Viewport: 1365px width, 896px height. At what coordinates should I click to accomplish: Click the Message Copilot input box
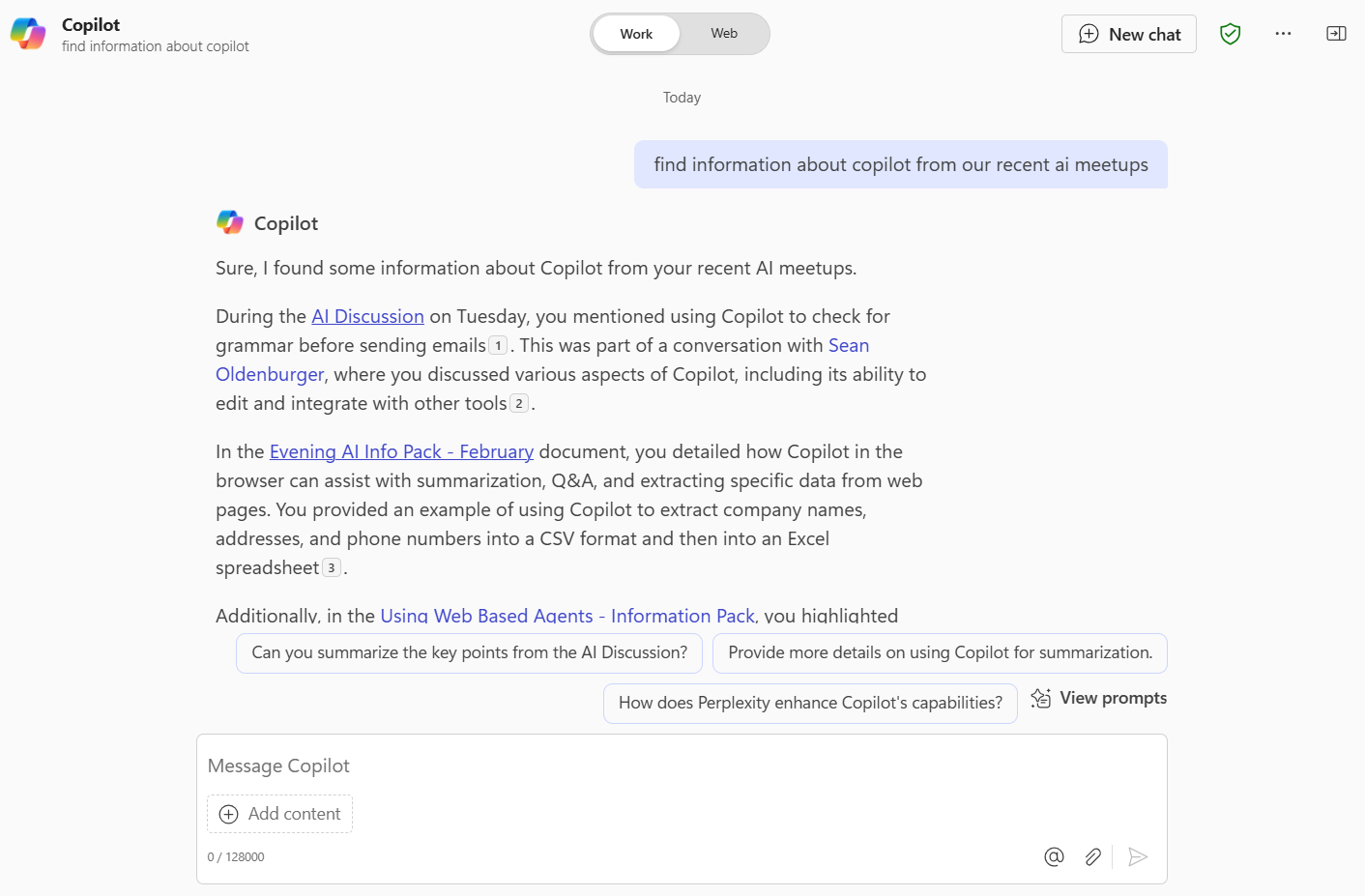coord(682,766)
